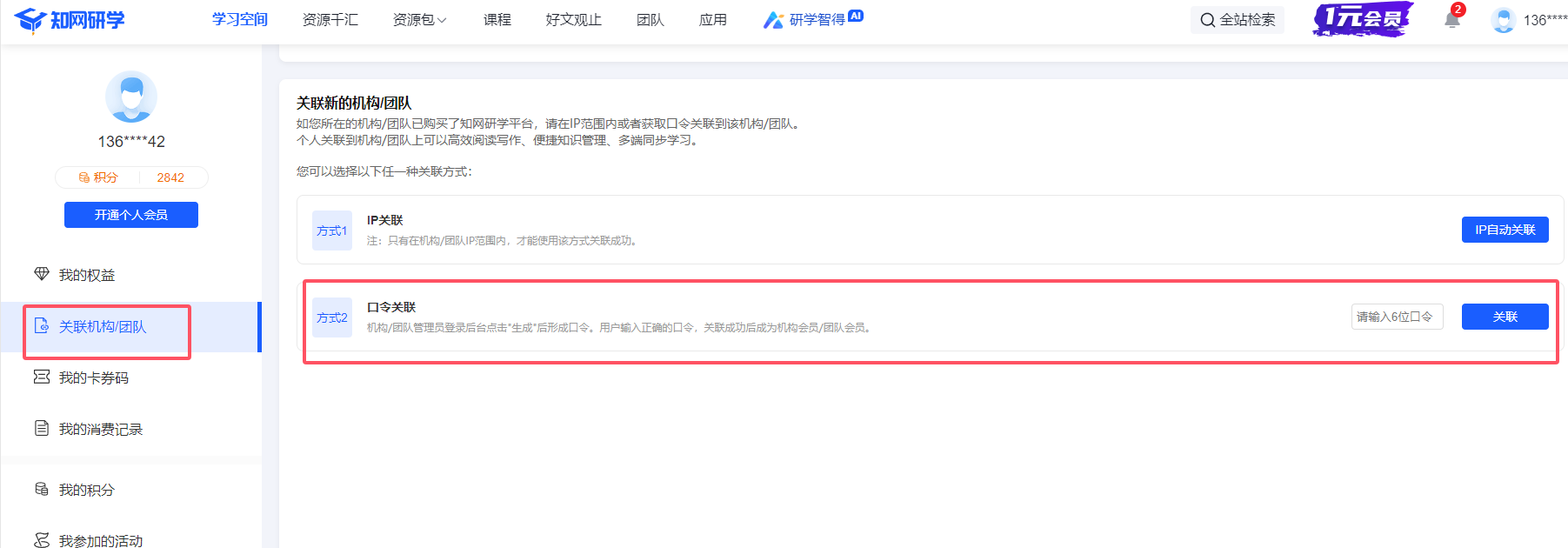This screenshot has height=548, width=1568.
Task: Focus the 请输入6位口令 input field
Action: pos(1397,317)
